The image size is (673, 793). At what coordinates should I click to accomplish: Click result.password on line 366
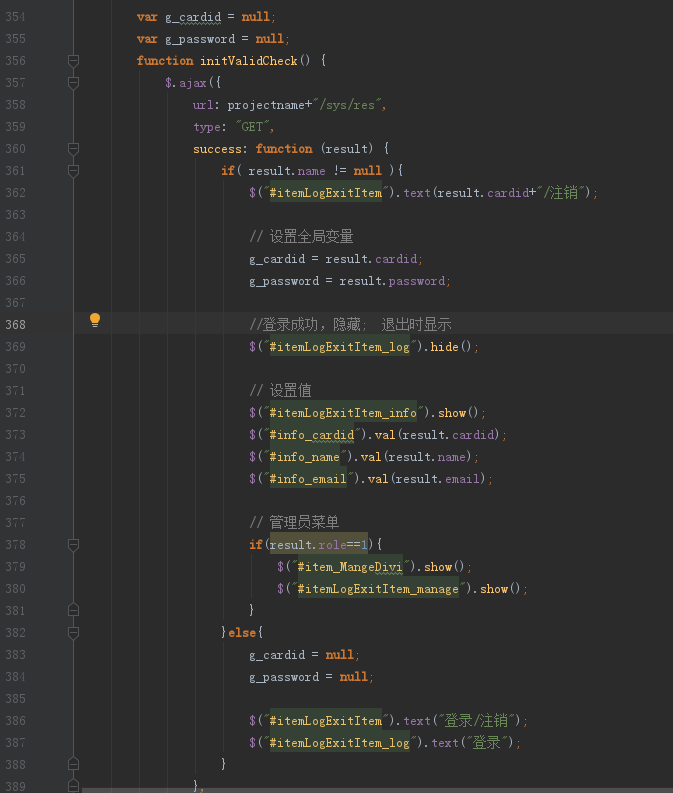click(x=392, y=281)
